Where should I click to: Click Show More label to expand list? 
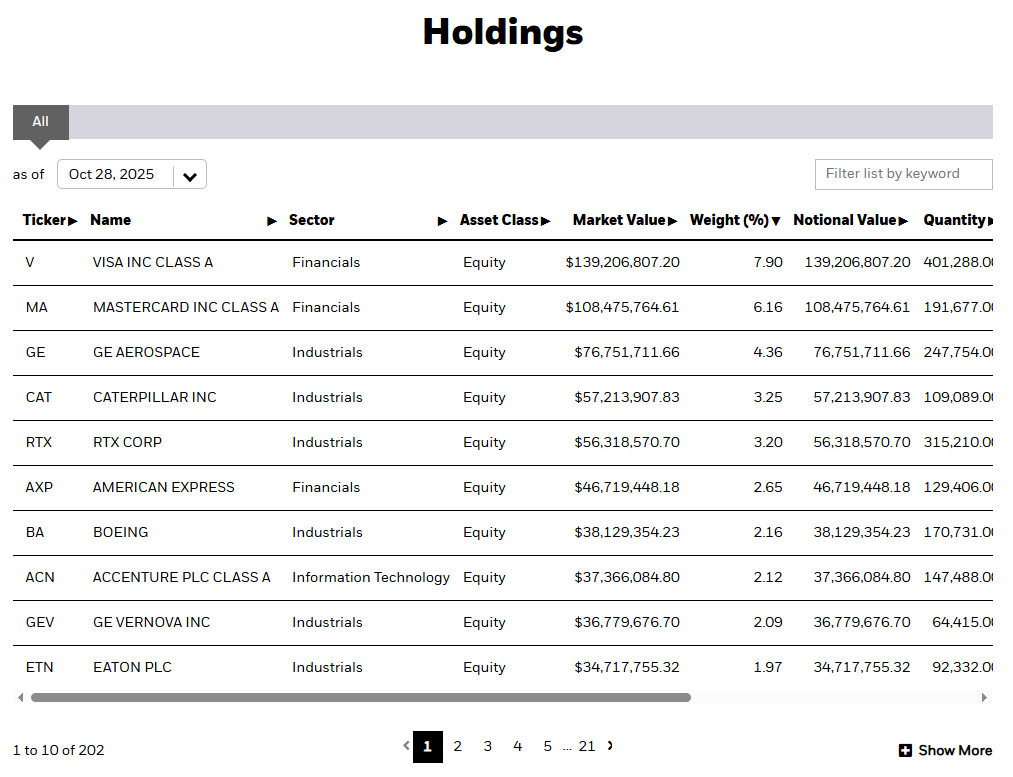pyautogui.click(x=955, y=751)
